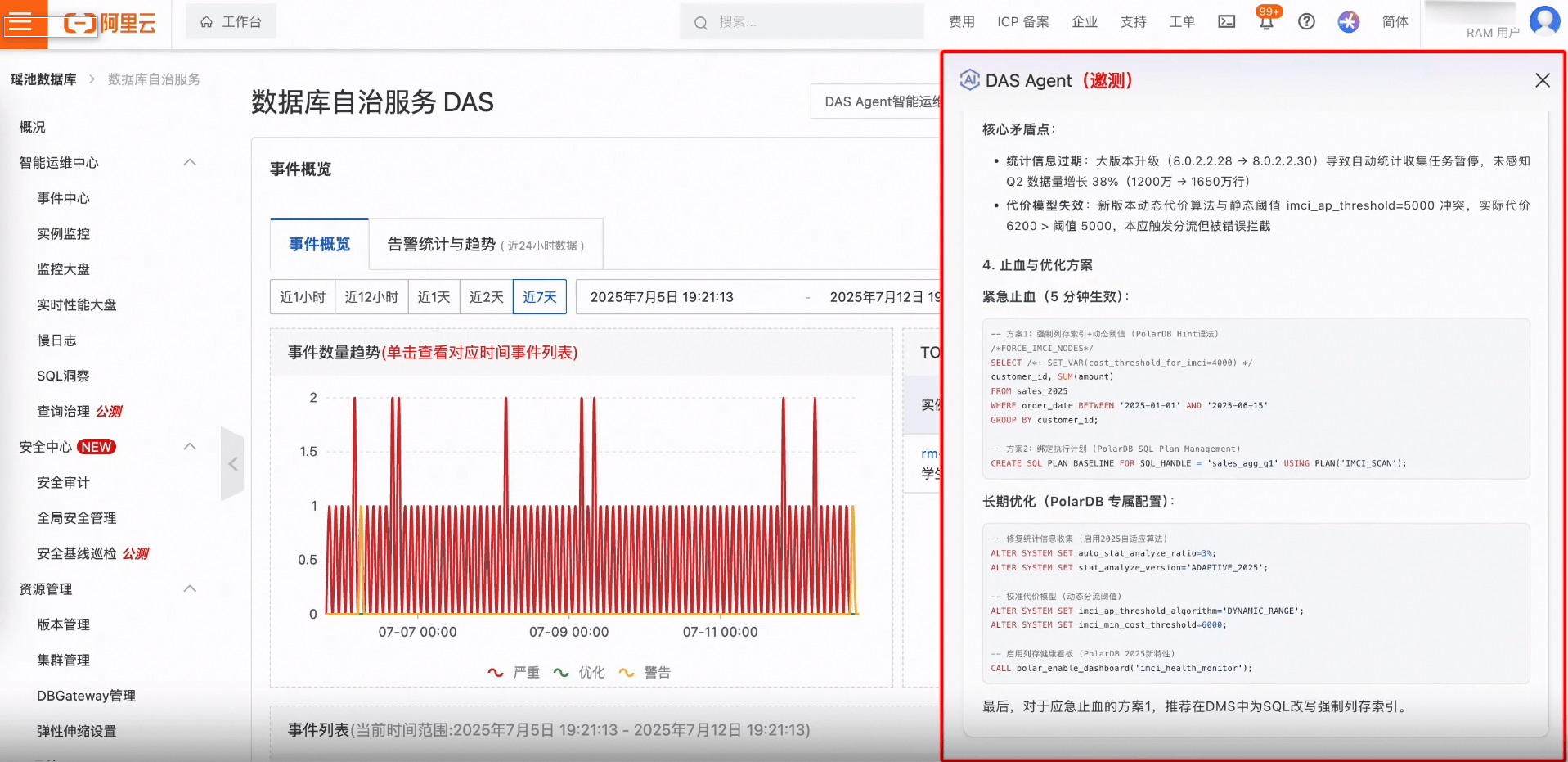
Task: Open 慢日志 in the sidebar
Action: (56, 340)
